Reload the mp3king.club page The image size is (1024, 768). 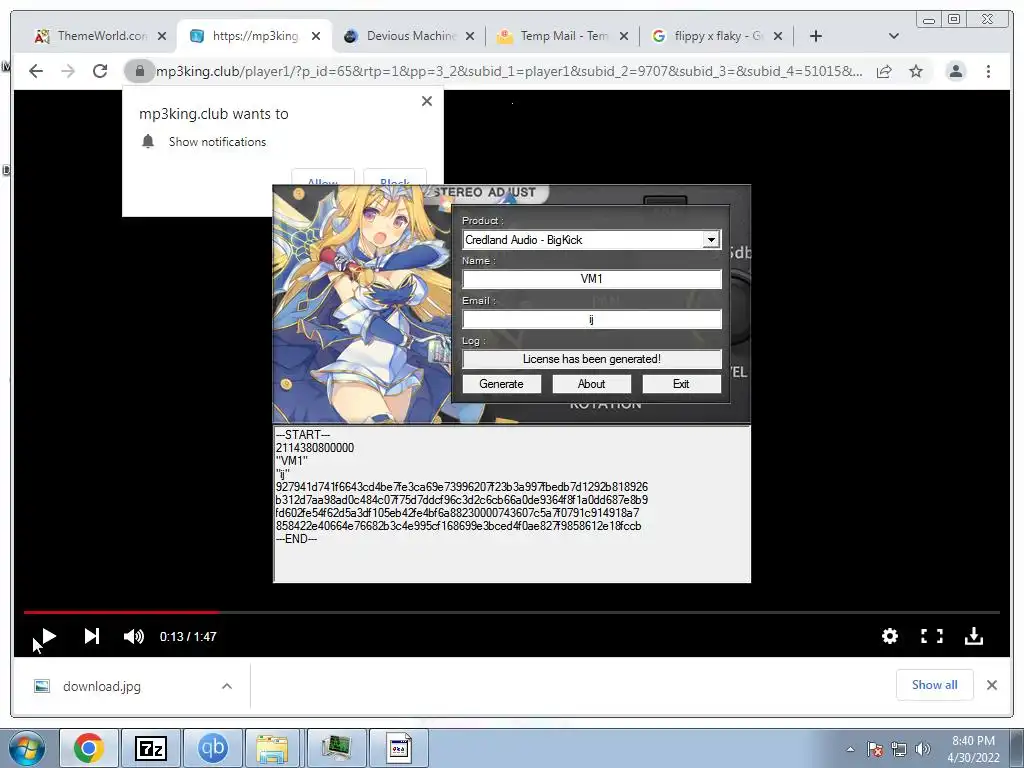coord(100,71)
